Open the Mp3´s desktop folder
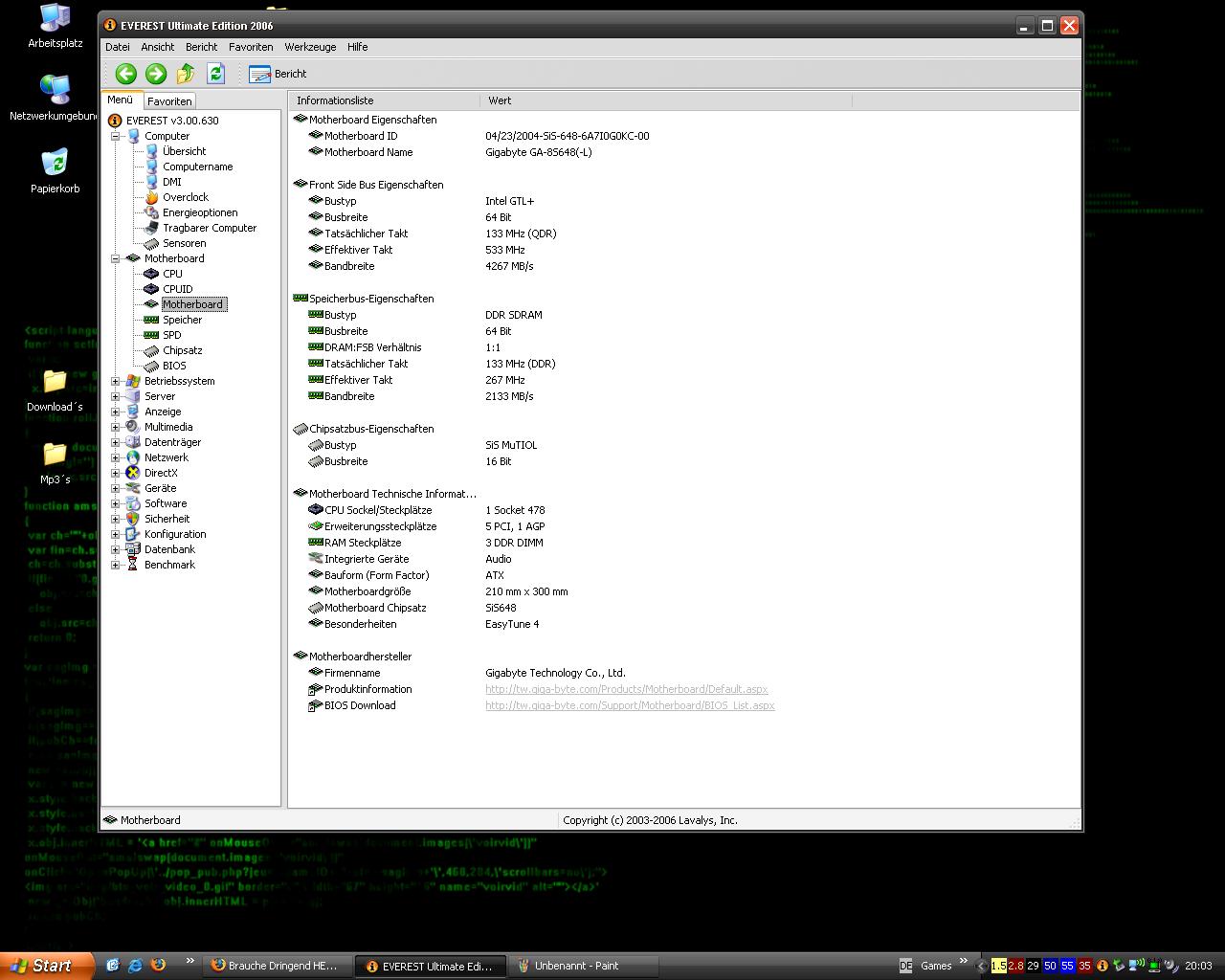1225x980 pixels. tap(55, 463)
